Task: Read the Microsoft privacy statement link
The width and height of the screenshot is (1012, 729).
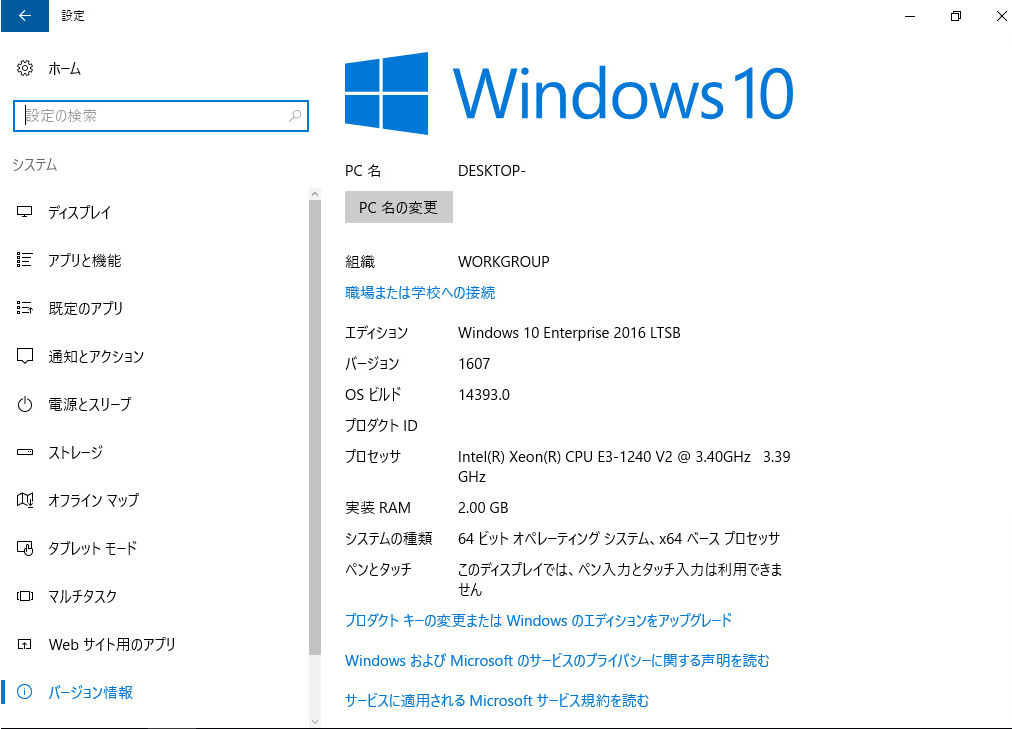Action: (x=557, y=661)
